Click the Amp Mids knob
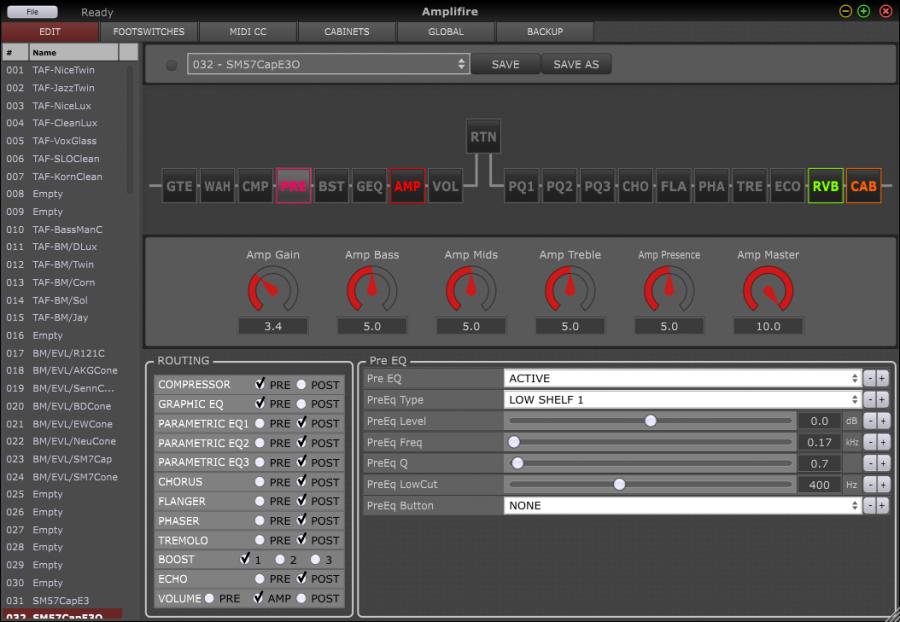900x622 pixels. [471, 290]
